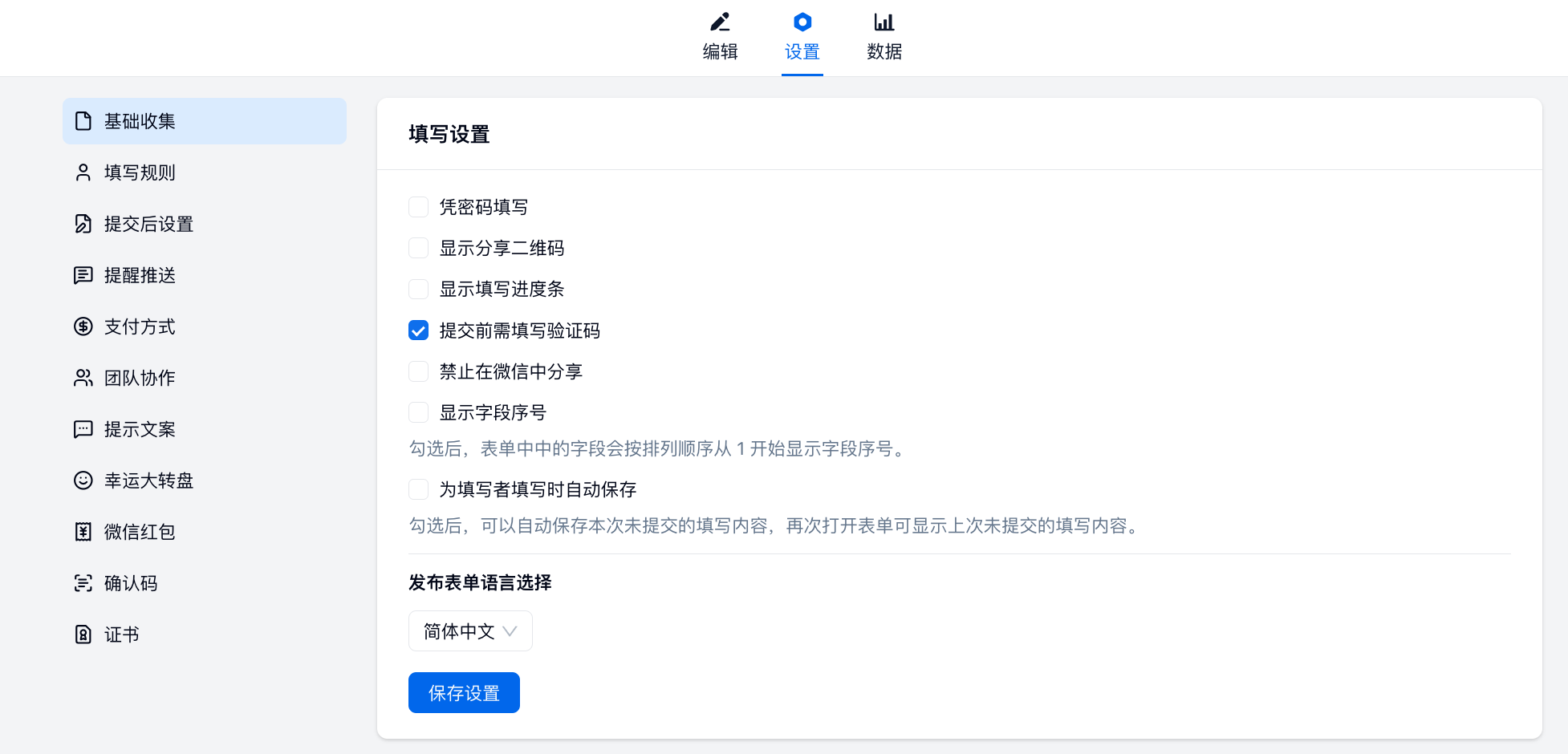This screenshot has height=754, width=1568.
Task: Uncheck 提交前需填写验证码 checkbox
Action: click(x=419, y=330)
